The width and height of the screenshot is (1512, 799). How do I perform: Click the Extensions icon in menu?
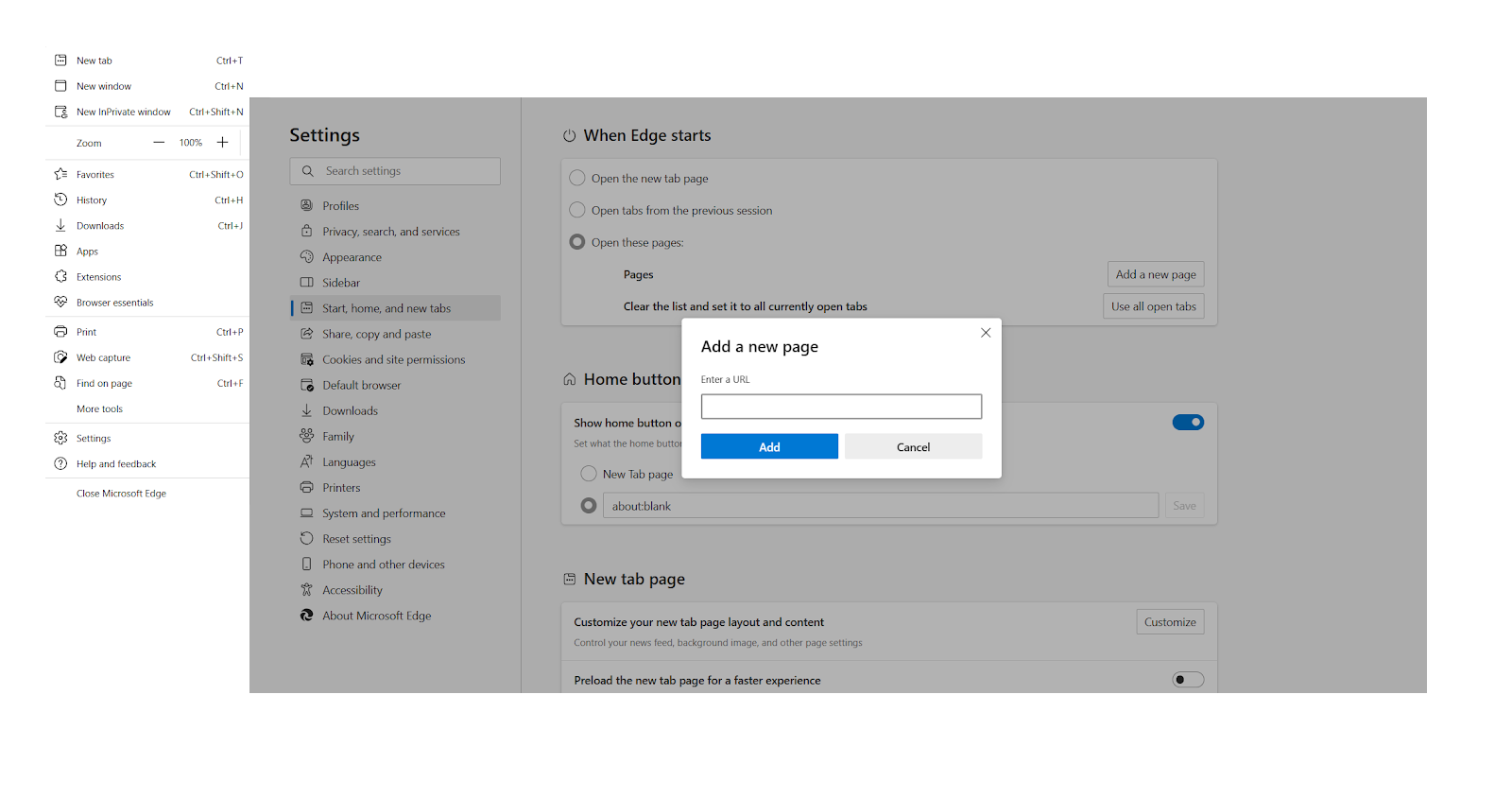(x=60, y=277)
